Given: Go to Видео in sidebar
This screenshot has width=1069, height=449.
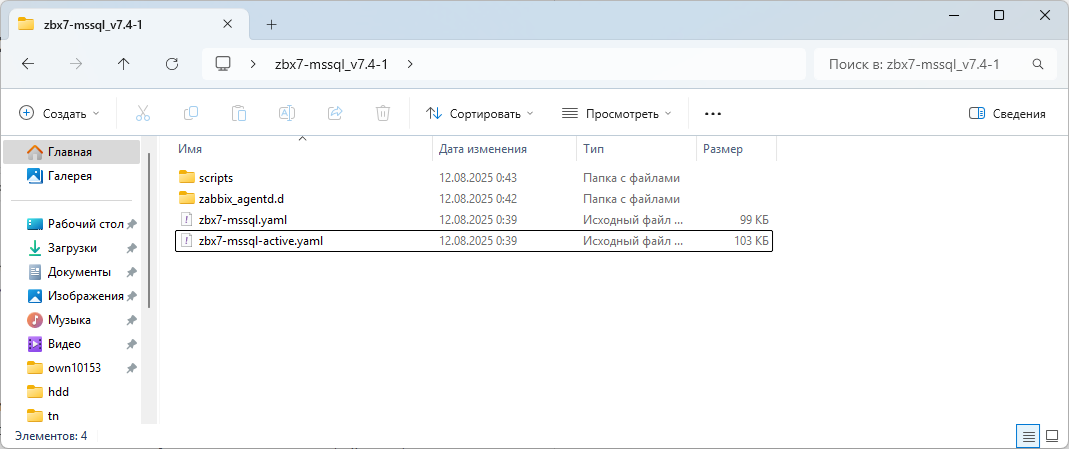Looking at the screenshot, I should [x=72, y=343].
